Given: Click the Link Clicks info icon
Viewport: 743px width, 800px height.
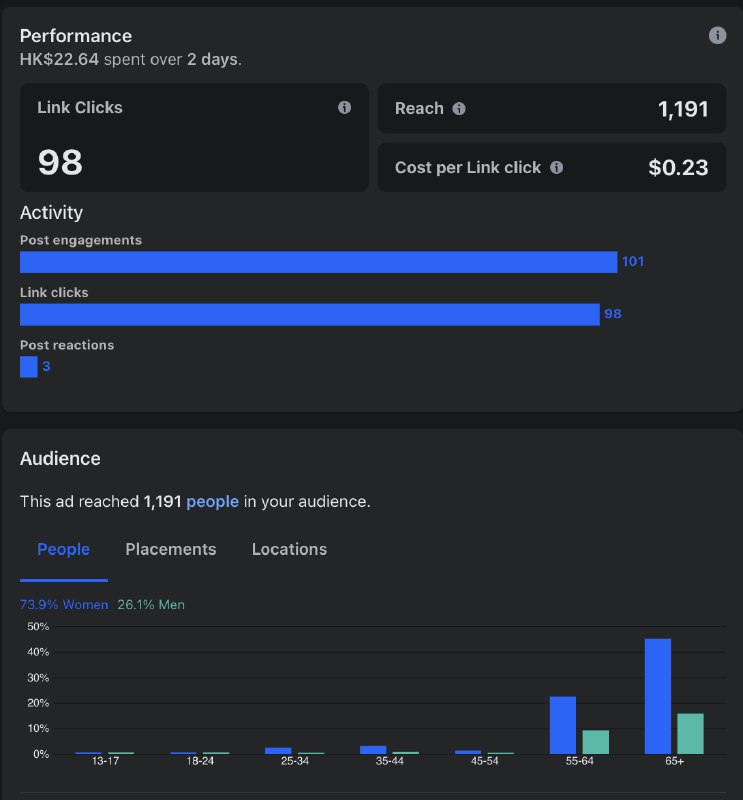Looking at the screenshot, I should click(x=344, y=107).
